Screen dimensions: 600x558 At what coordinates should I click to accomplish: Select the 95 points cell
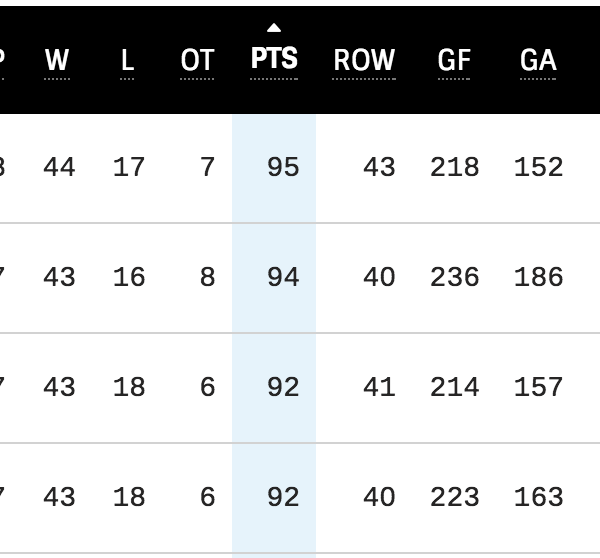[283, 167]
